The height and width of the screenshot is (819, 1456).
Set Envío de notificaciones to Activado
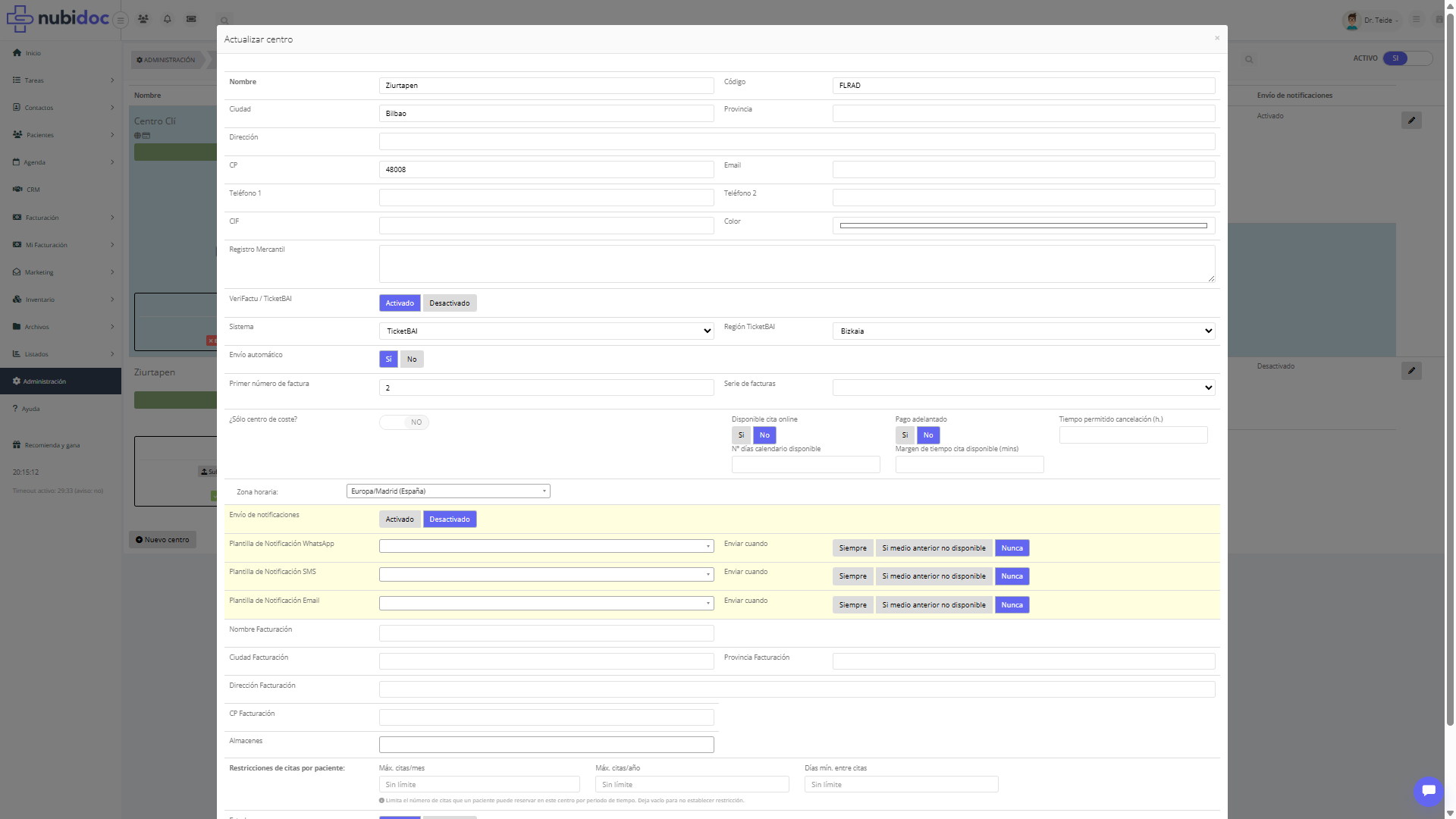(400, 519)
